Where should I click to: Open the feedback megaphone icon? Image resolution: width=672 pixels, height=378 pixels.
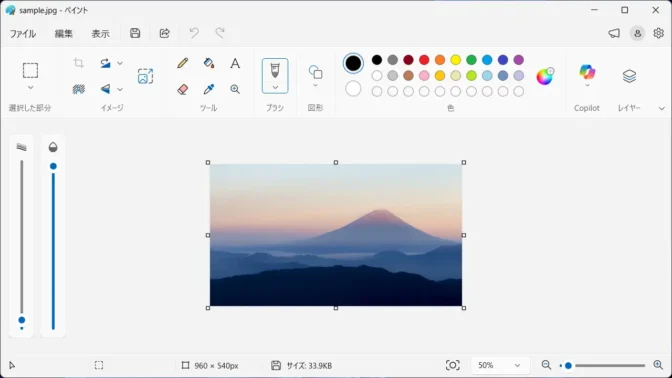pyautogui.click(x=614, y=33)
